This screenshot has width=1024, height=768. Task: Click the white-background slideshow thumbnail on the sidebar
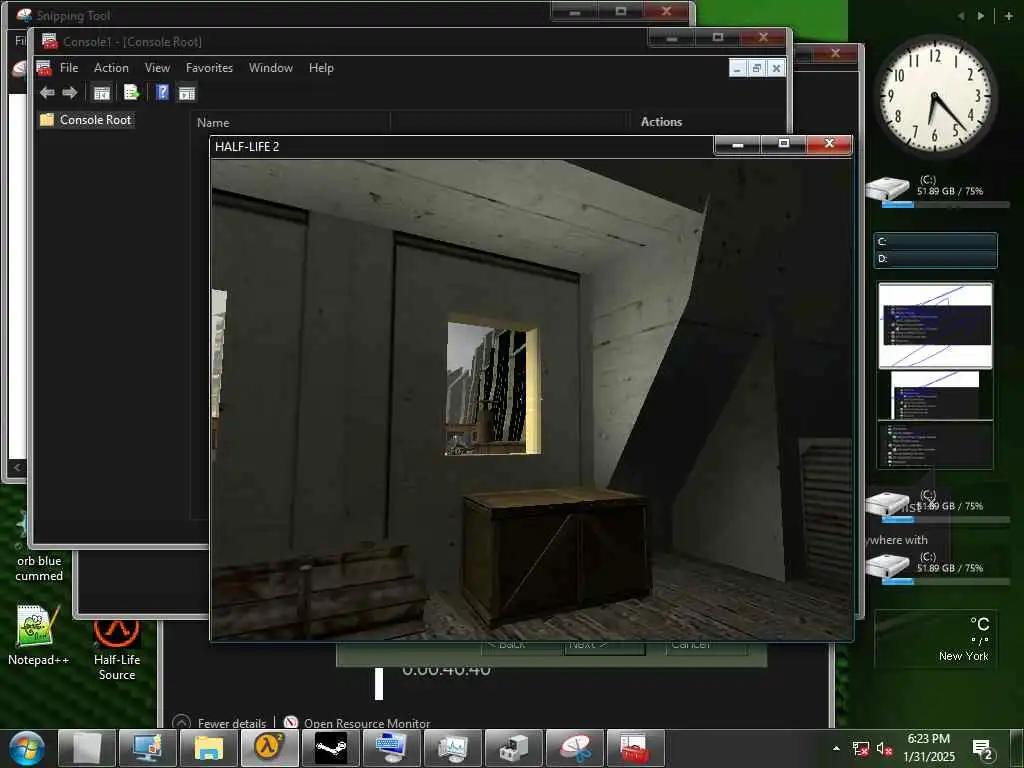935,325
